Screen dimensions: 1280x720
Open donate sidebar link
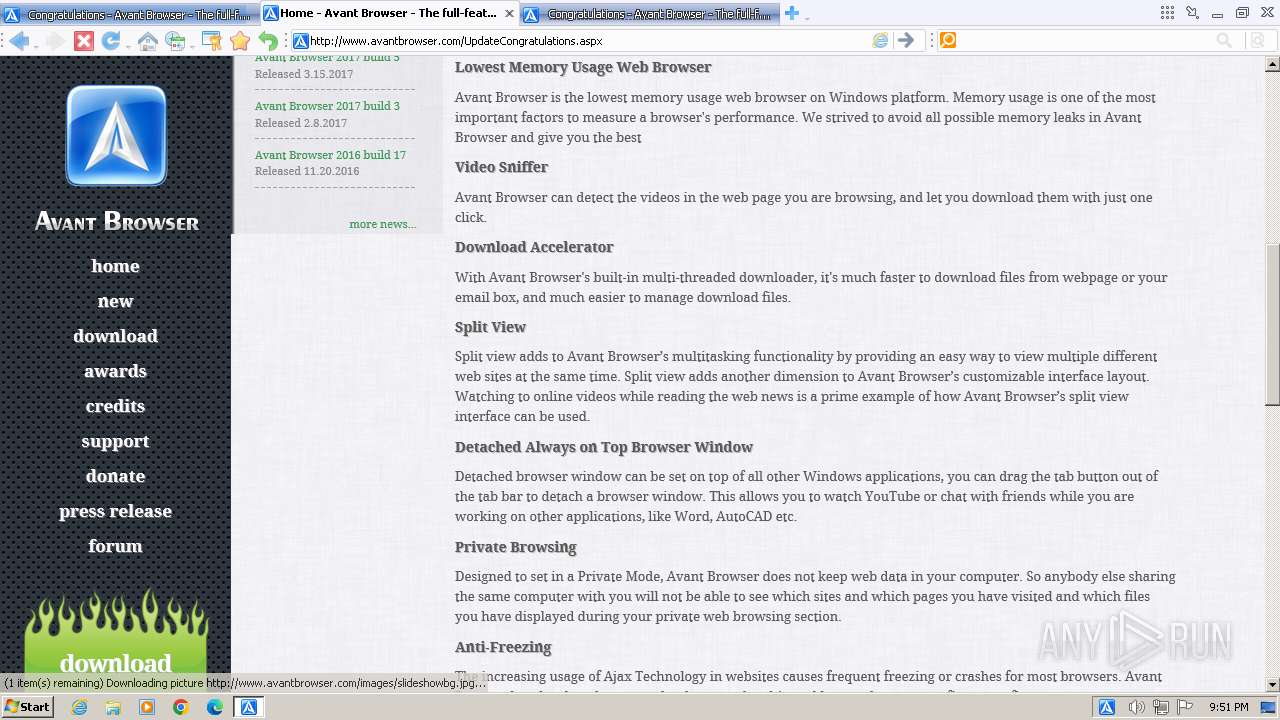click(x=115, y=476)
